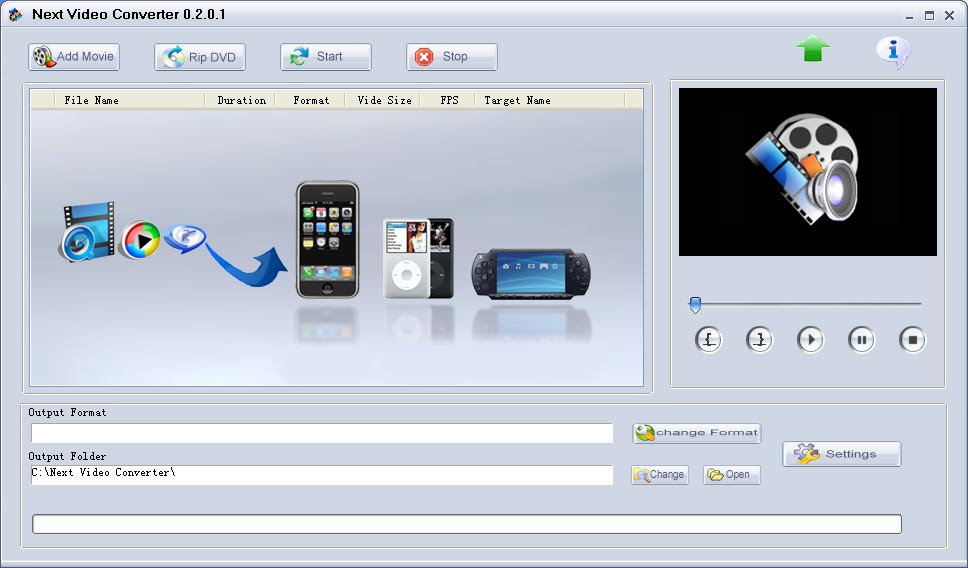Set the clip end mark in the player
968x568 pixels.
[759, 340]
